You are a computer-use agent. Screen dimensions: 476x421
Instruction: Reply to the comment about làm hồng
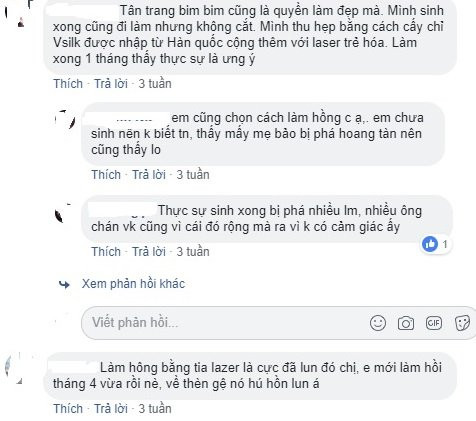[x=149, y=174]
